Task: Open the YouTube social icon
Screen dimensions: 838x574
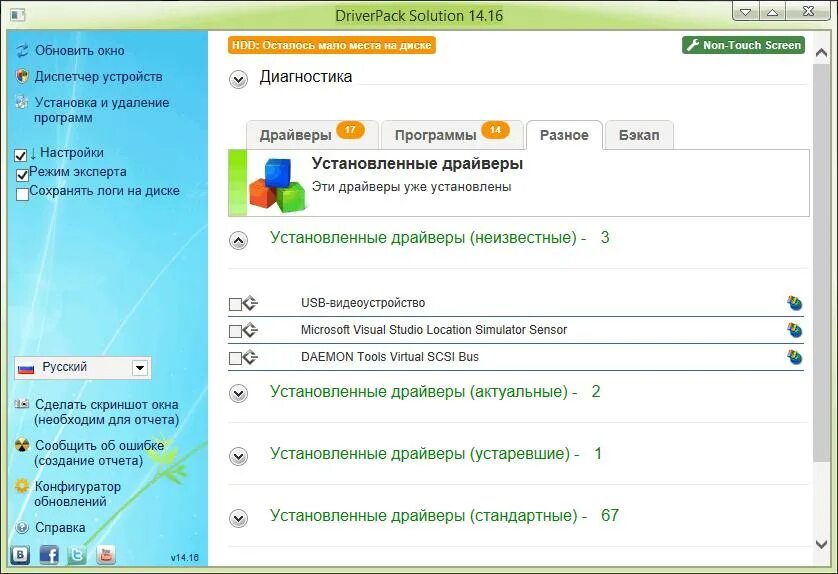Action: click(106, 555)
